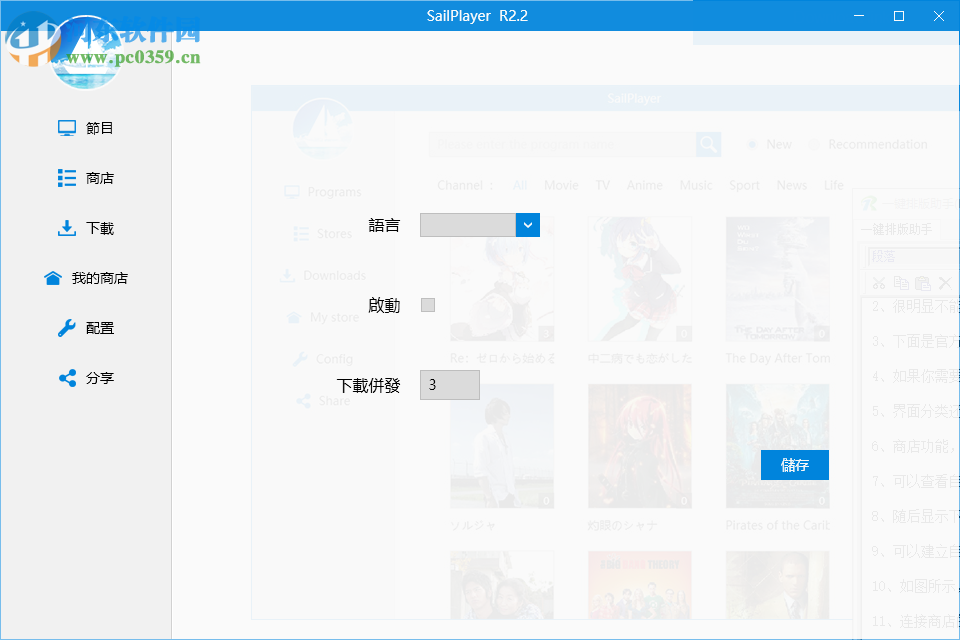Click the 儲存 save button
The width and height of the screenshot is (960, 640).
[x=794, y=465]
